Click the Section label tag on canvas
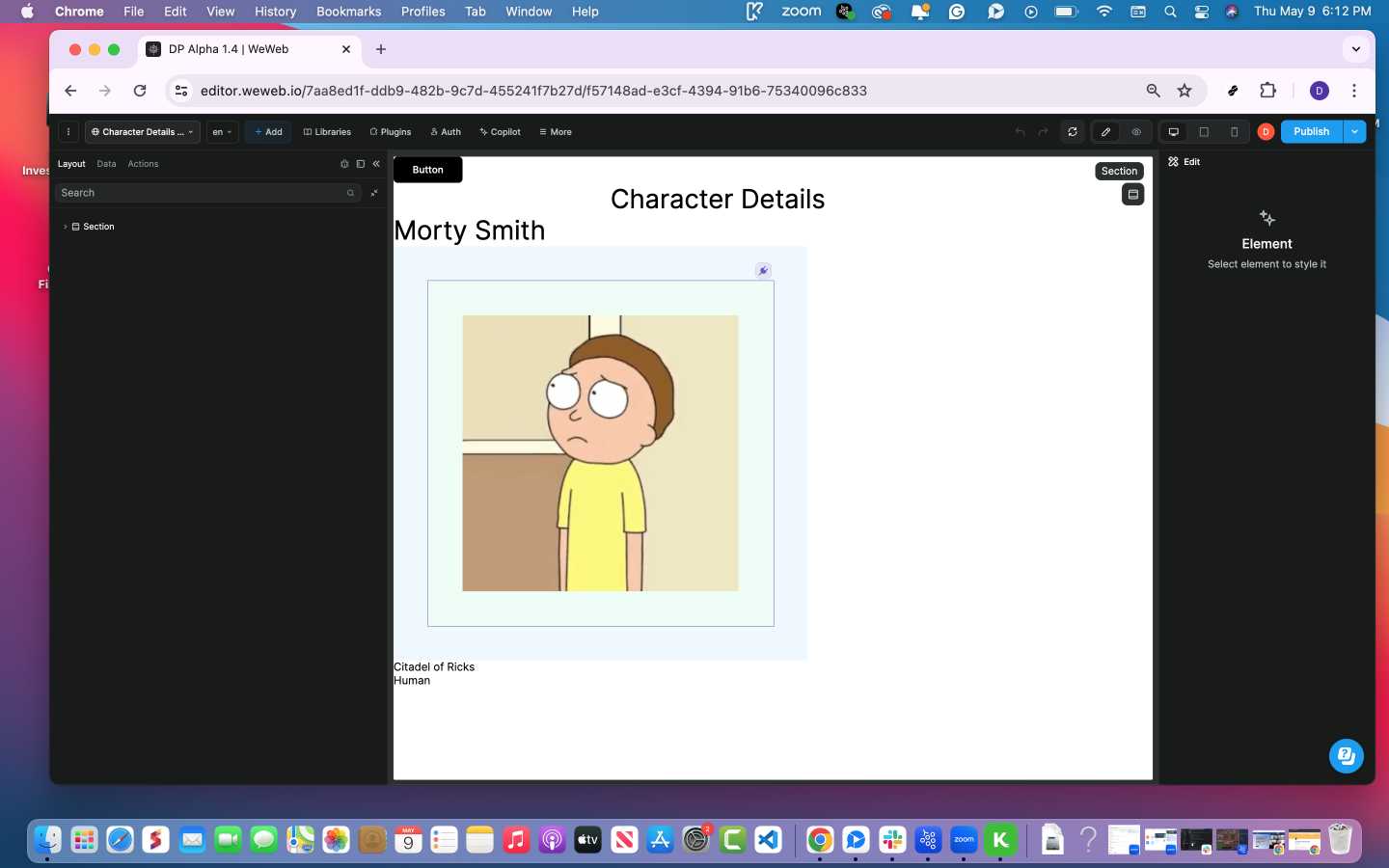Viewport: 1389px width, 868px height. (x=1119, y=171)
